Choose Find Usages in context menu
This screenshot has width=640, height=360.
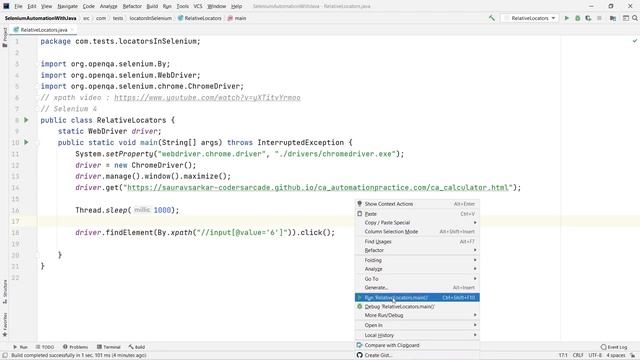tap(417, 242)
